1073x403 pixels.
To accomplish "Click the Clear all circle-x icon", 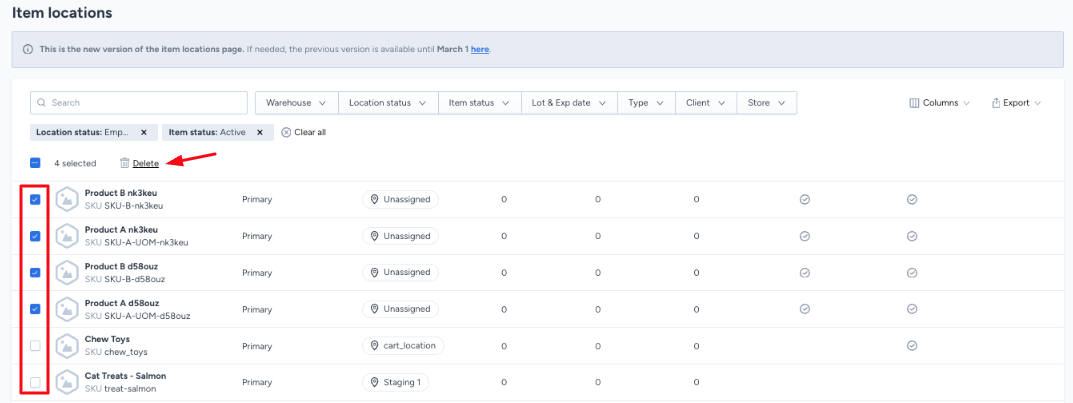I will coord(286,132).
